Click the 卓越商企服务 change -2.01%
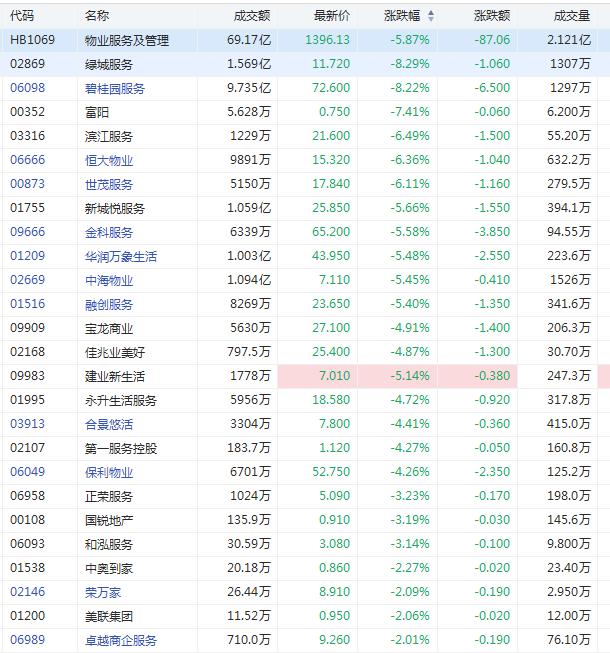 coord(410,640)
